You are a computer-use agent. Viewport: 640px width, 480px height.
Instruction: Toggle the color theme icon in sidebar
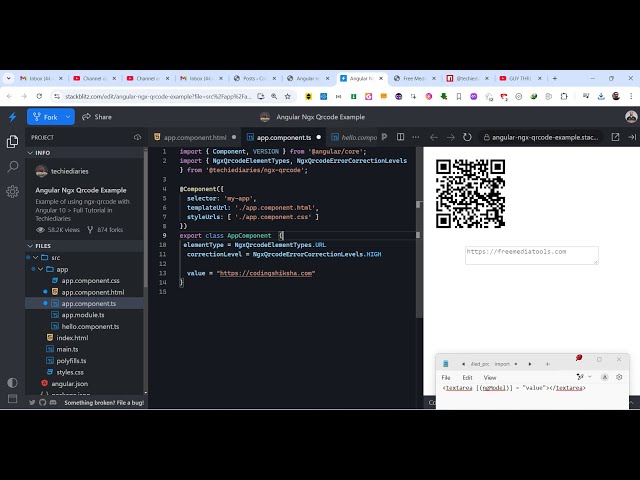(12, 383)
